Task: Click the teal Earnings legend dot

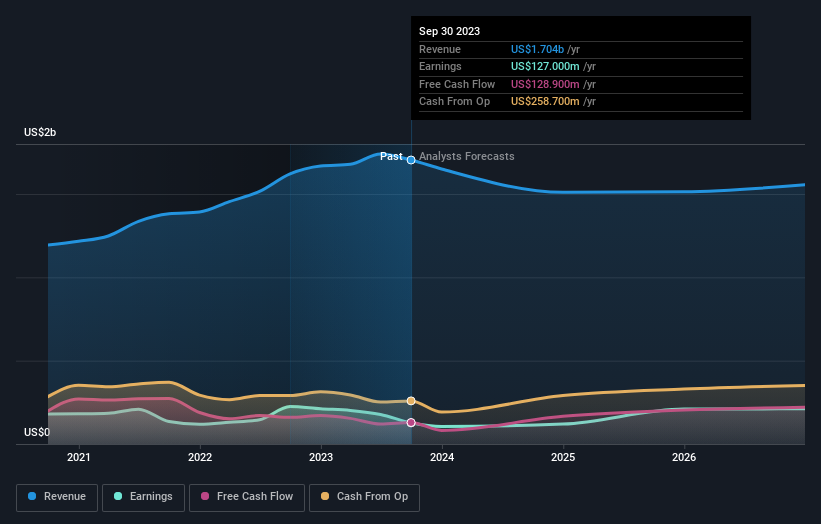Action: point(118,496)
